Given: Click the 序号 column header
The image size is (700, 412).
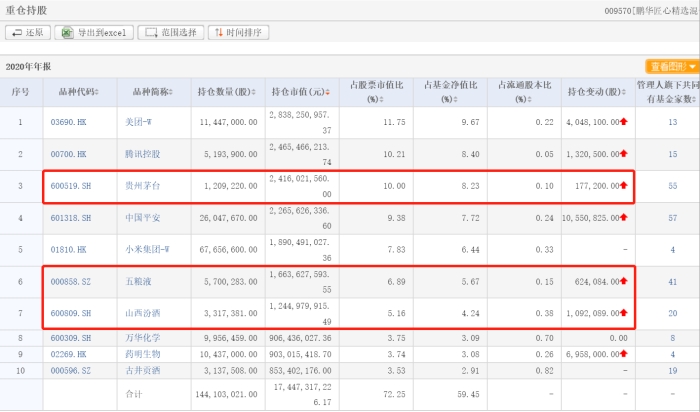Looking at the screenshot, I should point(20,92).
